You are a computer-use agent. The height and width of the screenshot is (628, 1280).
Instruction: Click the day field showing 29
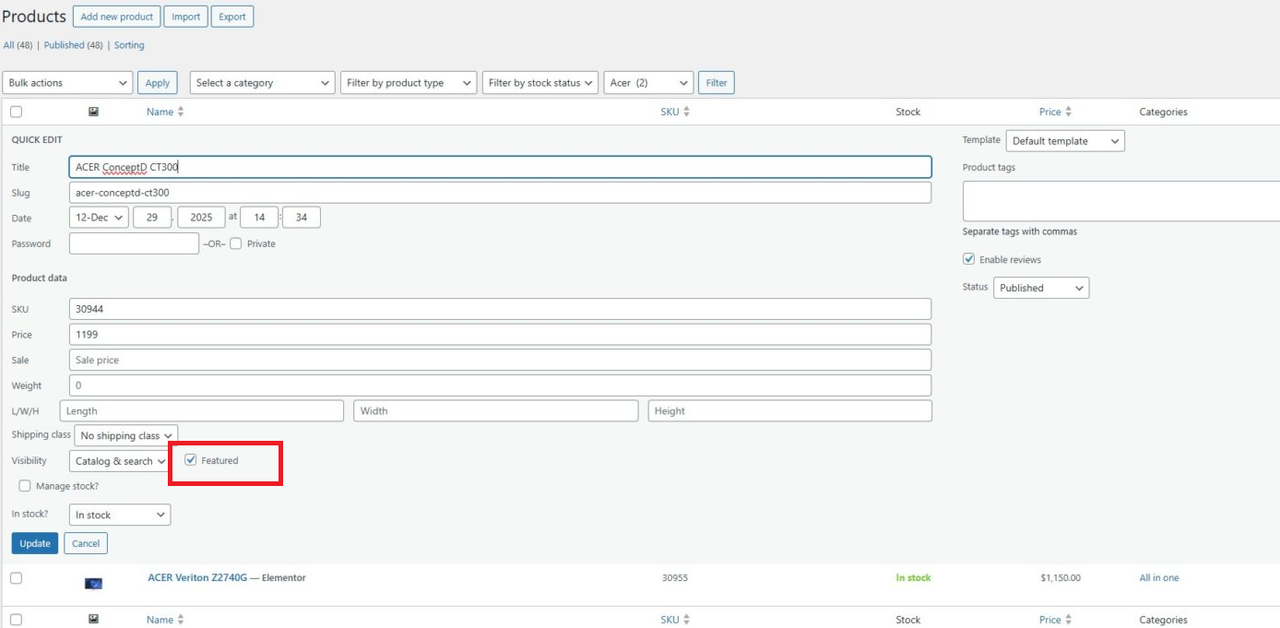coord(152,217)
